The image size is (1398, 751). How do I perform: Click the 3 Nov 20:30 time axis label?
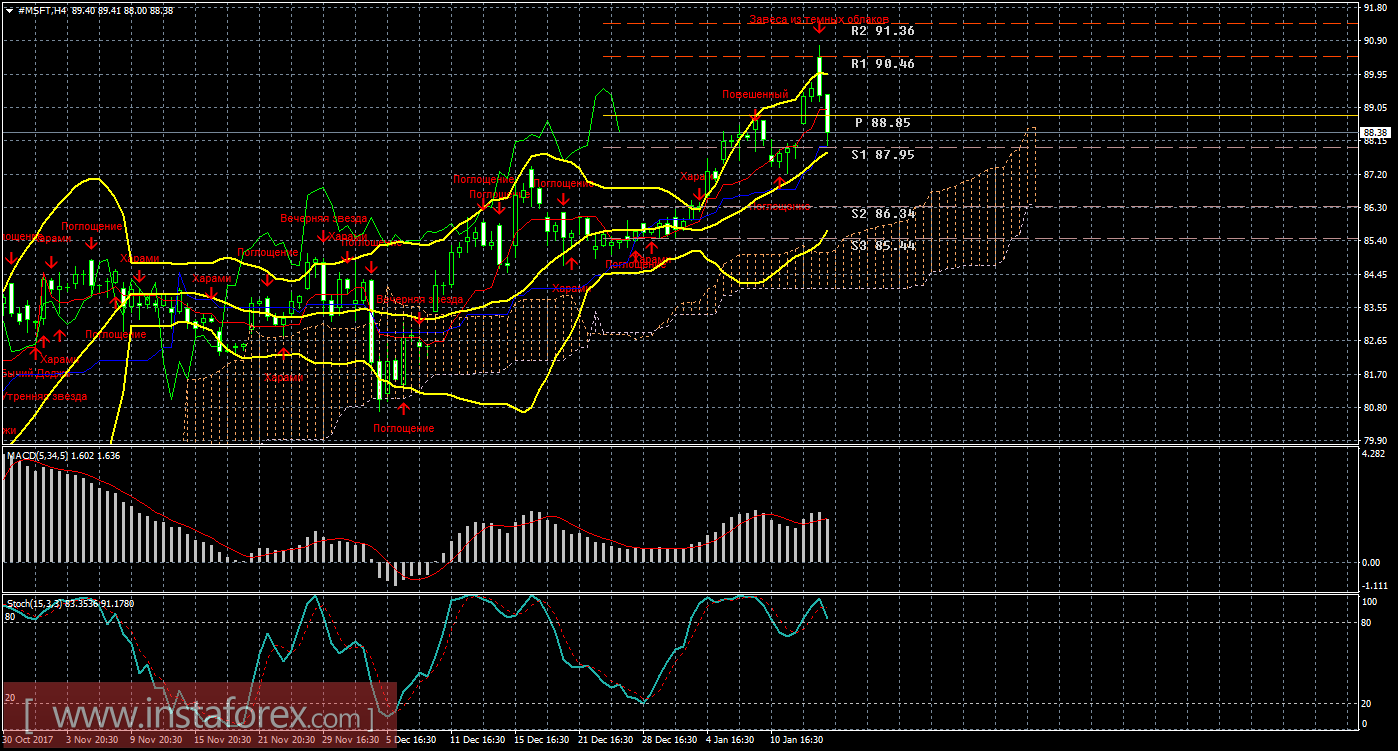(90, 740)
